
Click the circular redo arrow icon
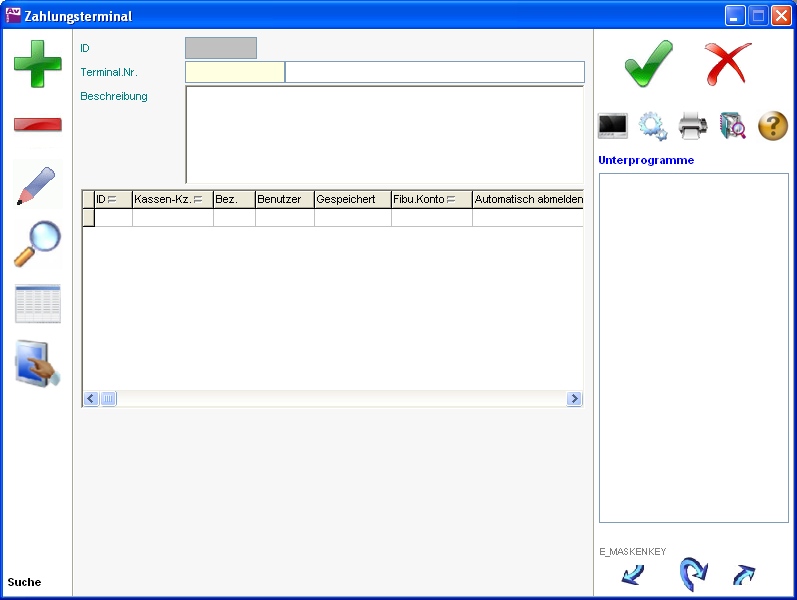[x=692, y=574]
